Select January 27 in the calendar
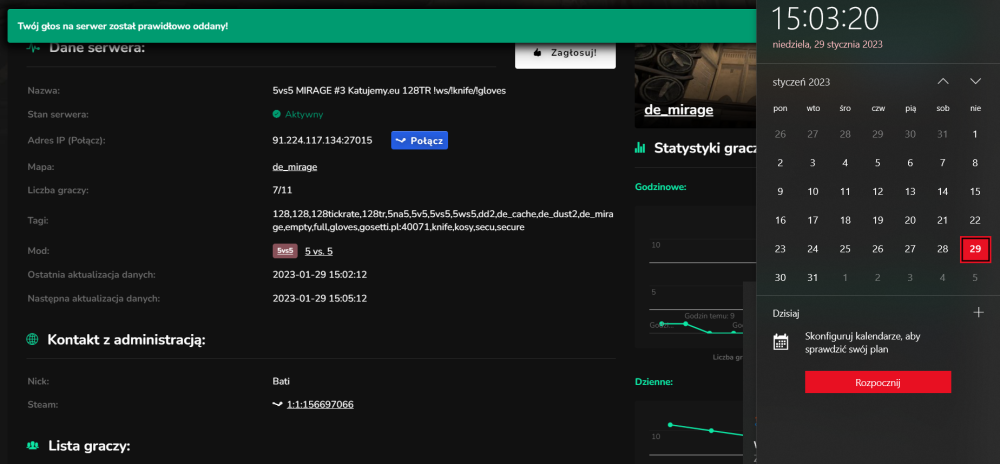This screenshot has width=1000, height=464. click(910, 249)
